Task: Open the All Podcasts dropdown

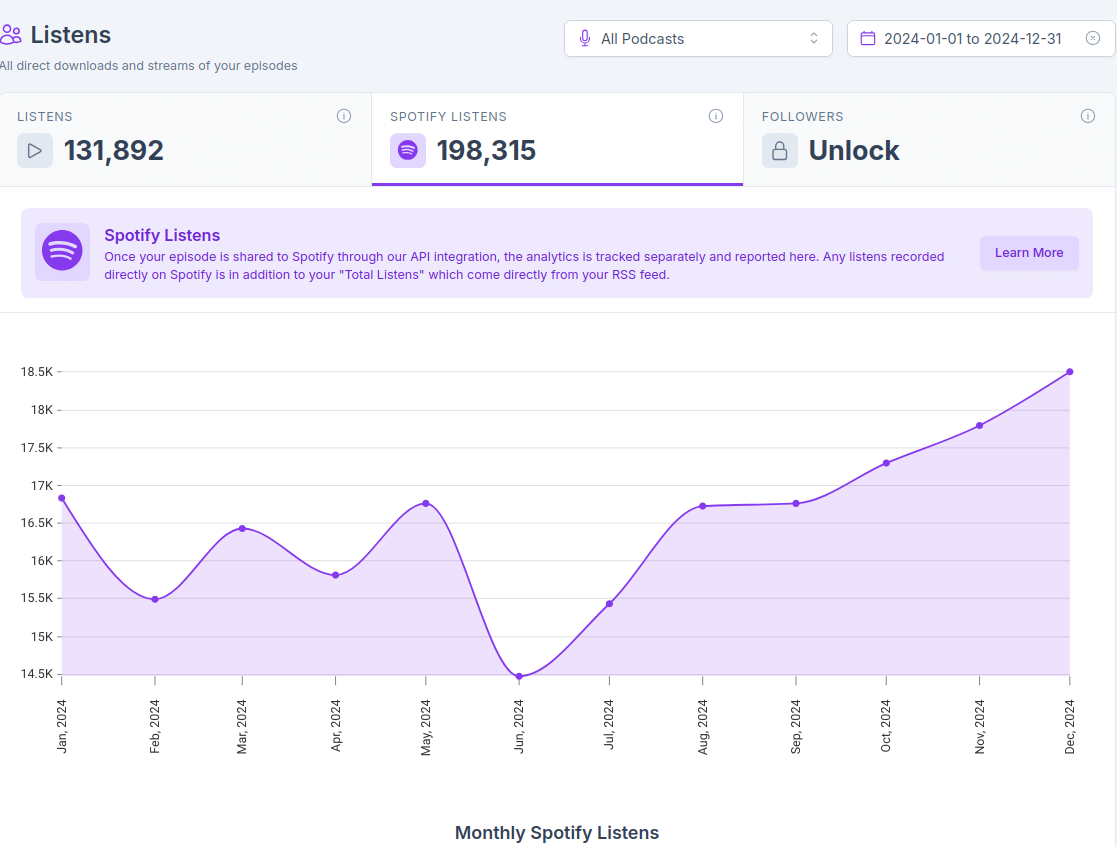Action: pos(698,39)
